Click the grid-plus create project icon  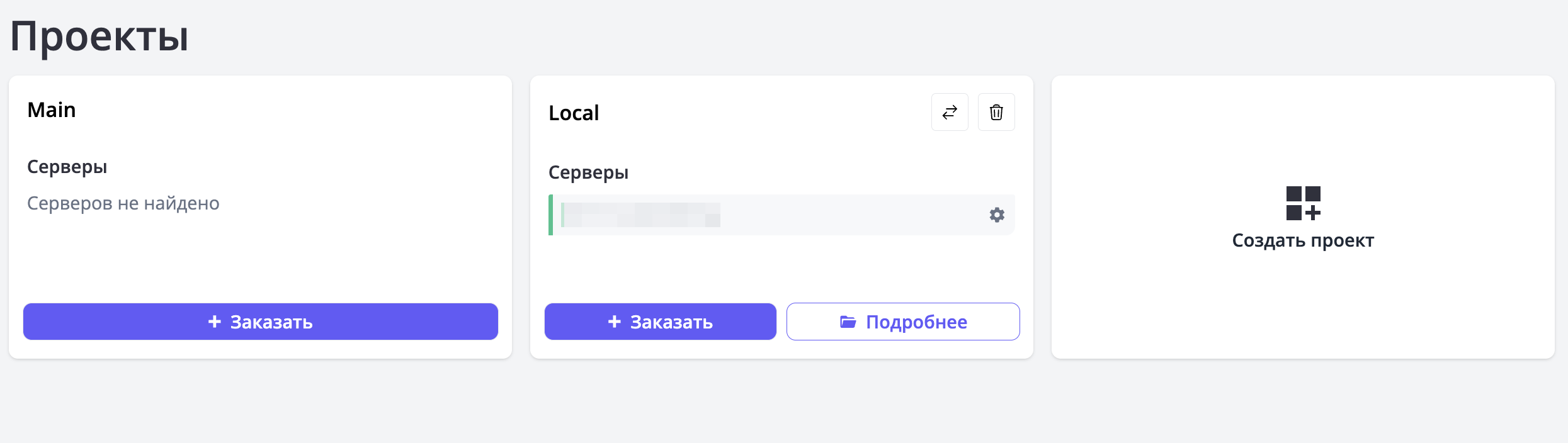(x=1303, y=203)
